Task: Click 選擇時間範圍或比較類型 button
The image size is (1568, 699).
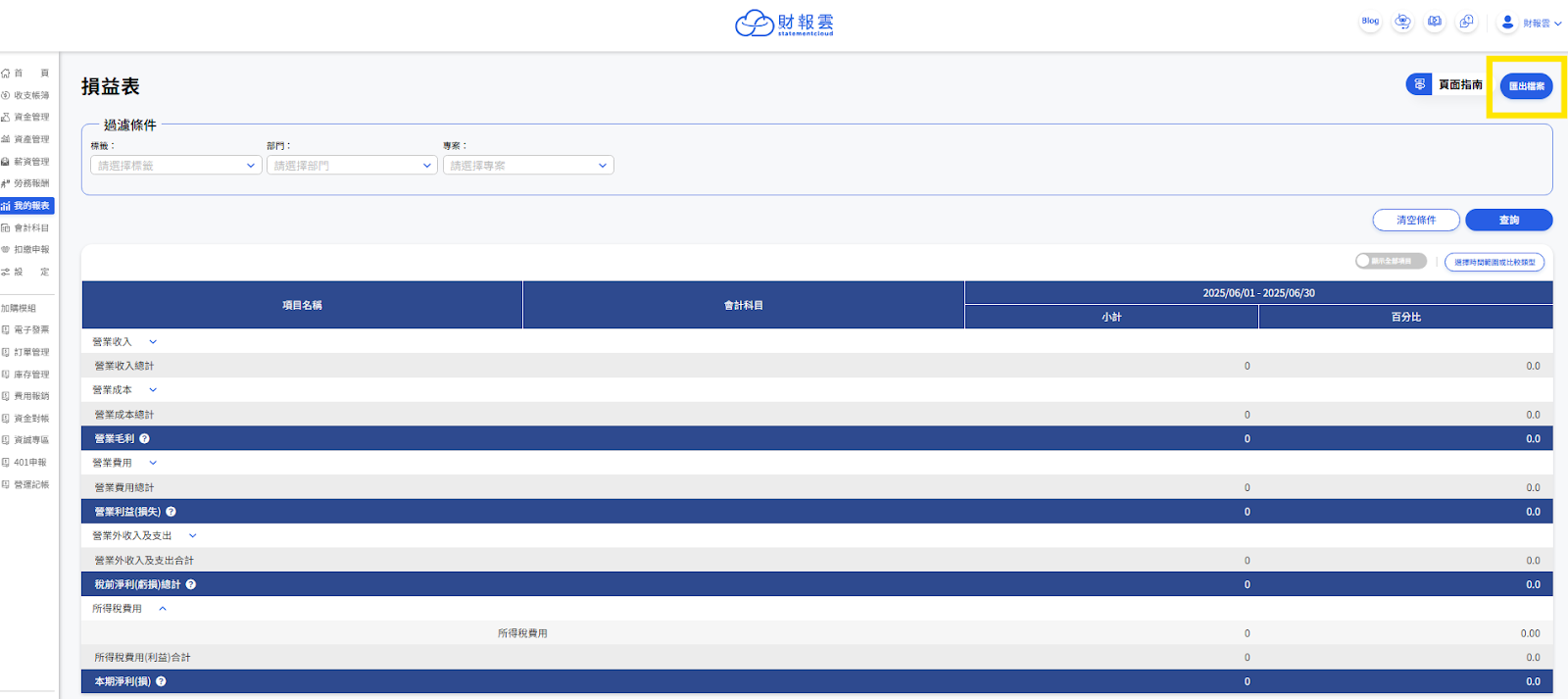Action: (1494, 262)
